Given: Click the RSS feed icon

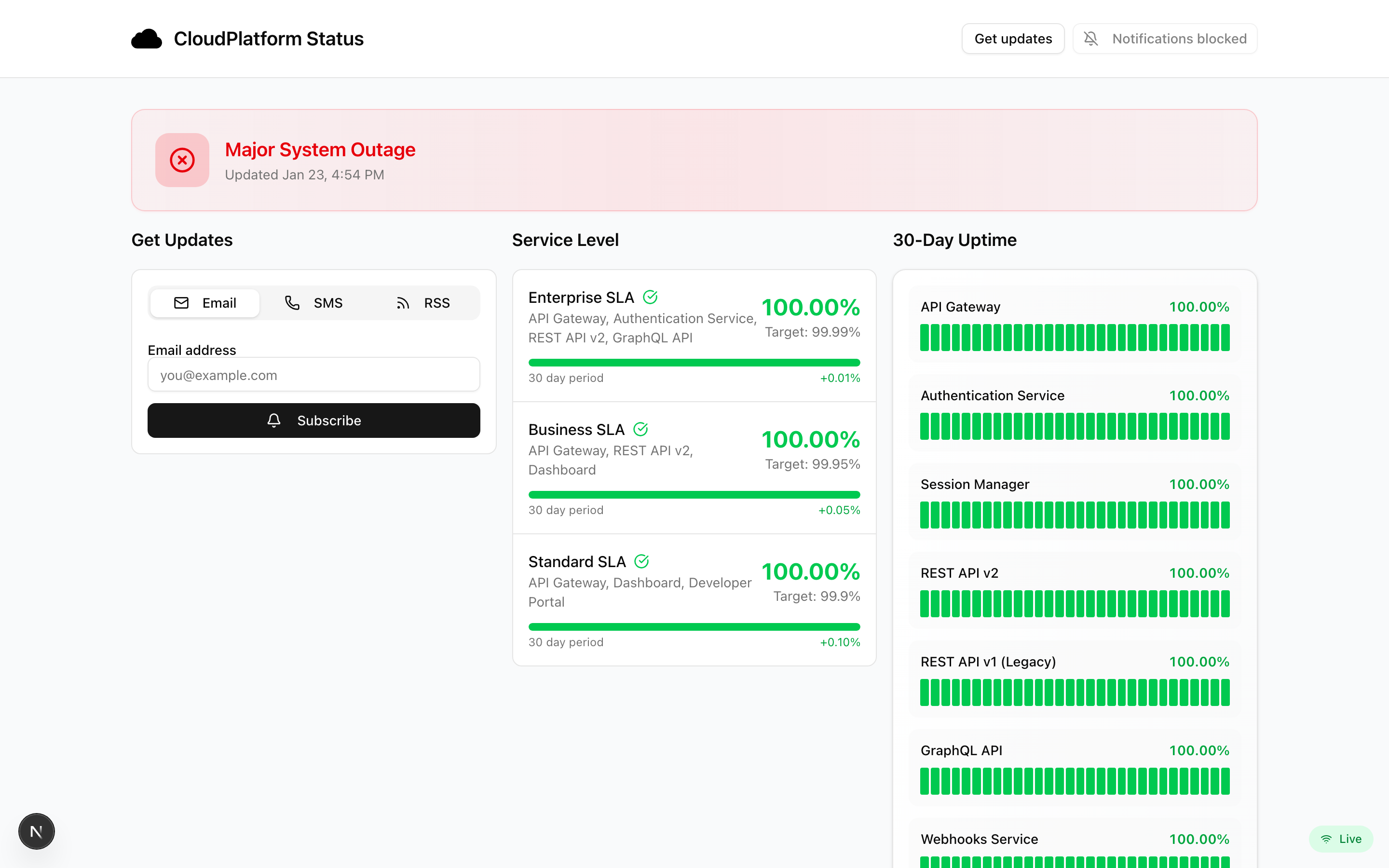Looking at the screenshot, I should pos(404,302).
